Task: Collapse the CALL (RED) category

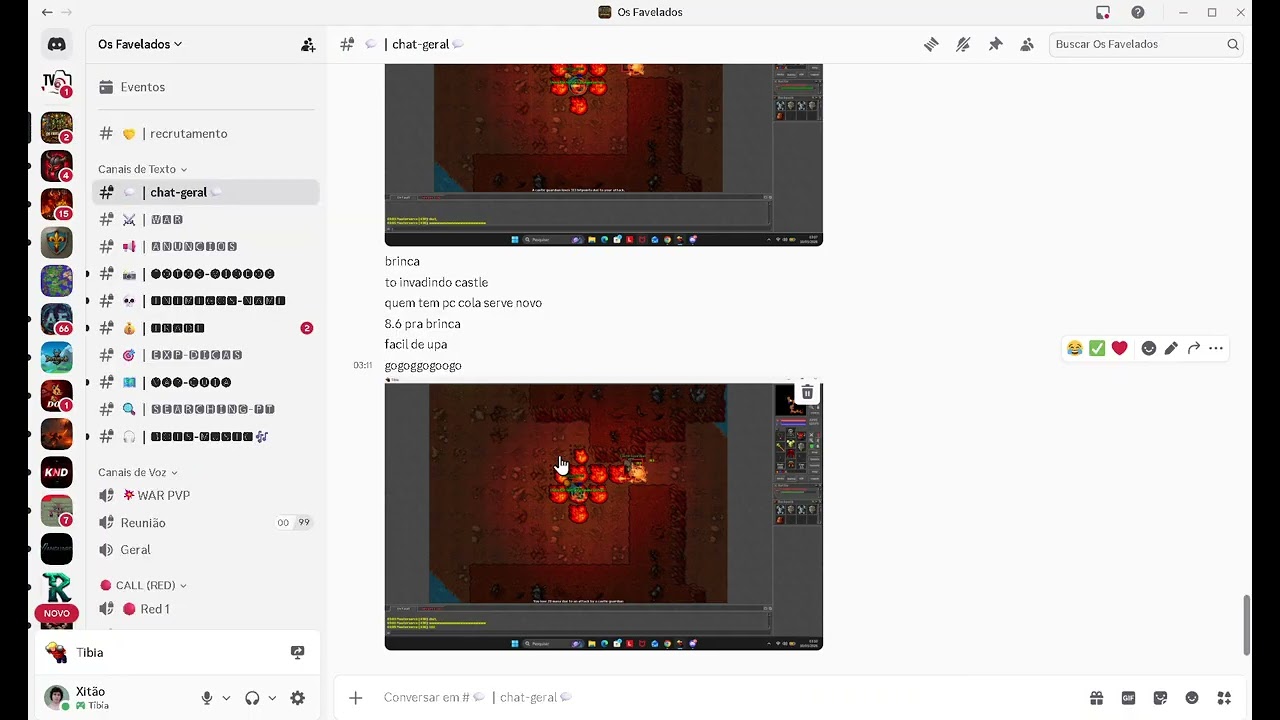Action: tap(144, 585)
